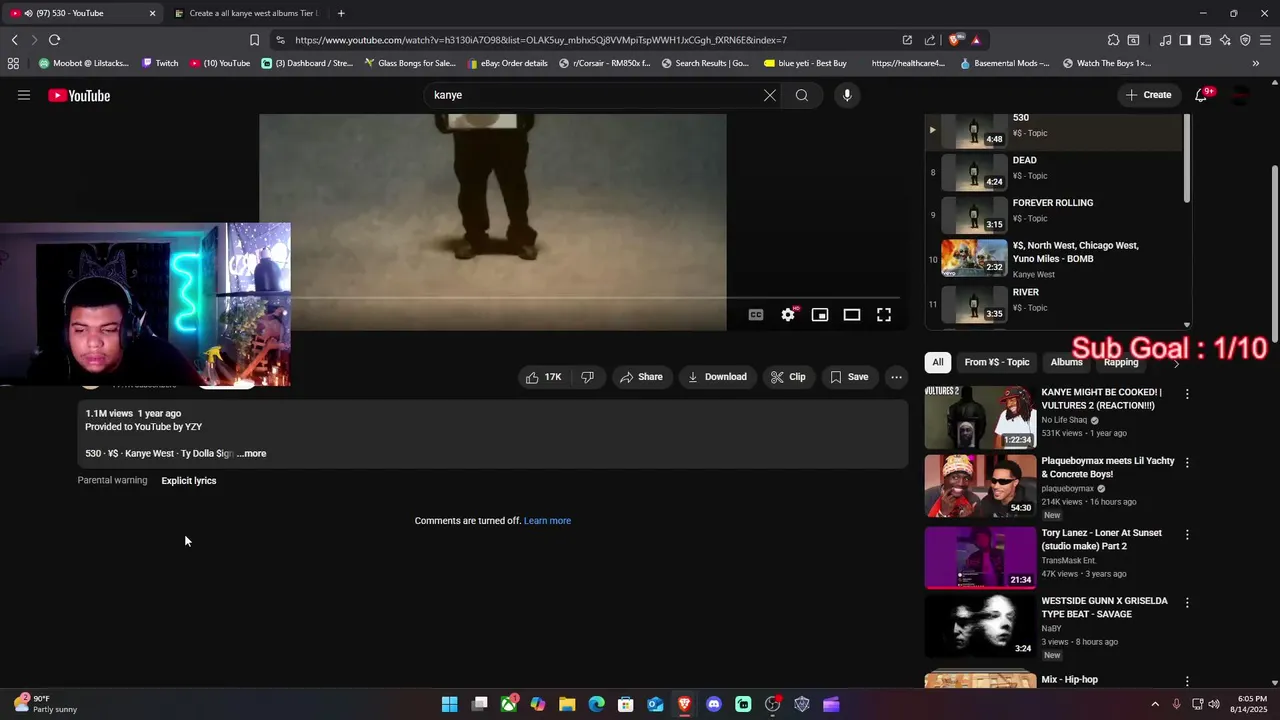Clear the 'kanye' search text with X
Viewport: 1280px width, 720px height.
point(770,95)
